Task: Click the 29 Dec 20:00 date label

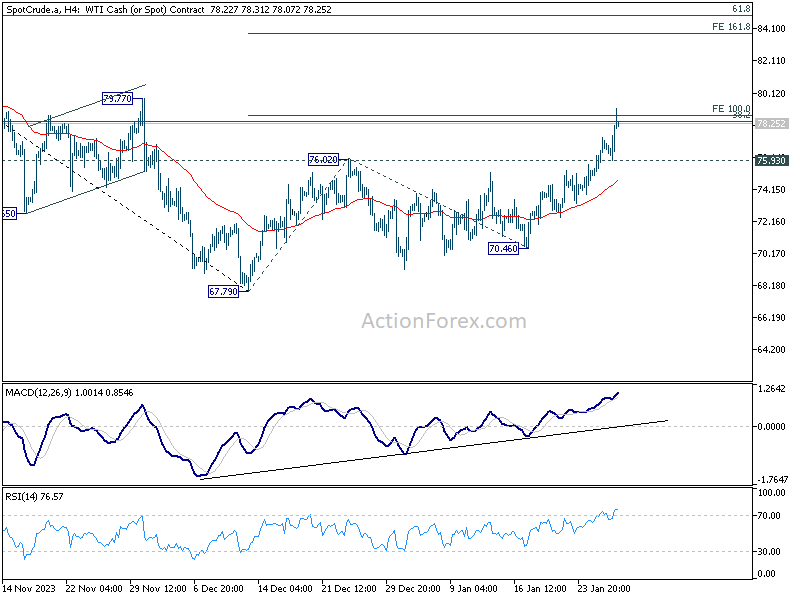Action: point(413,588)
